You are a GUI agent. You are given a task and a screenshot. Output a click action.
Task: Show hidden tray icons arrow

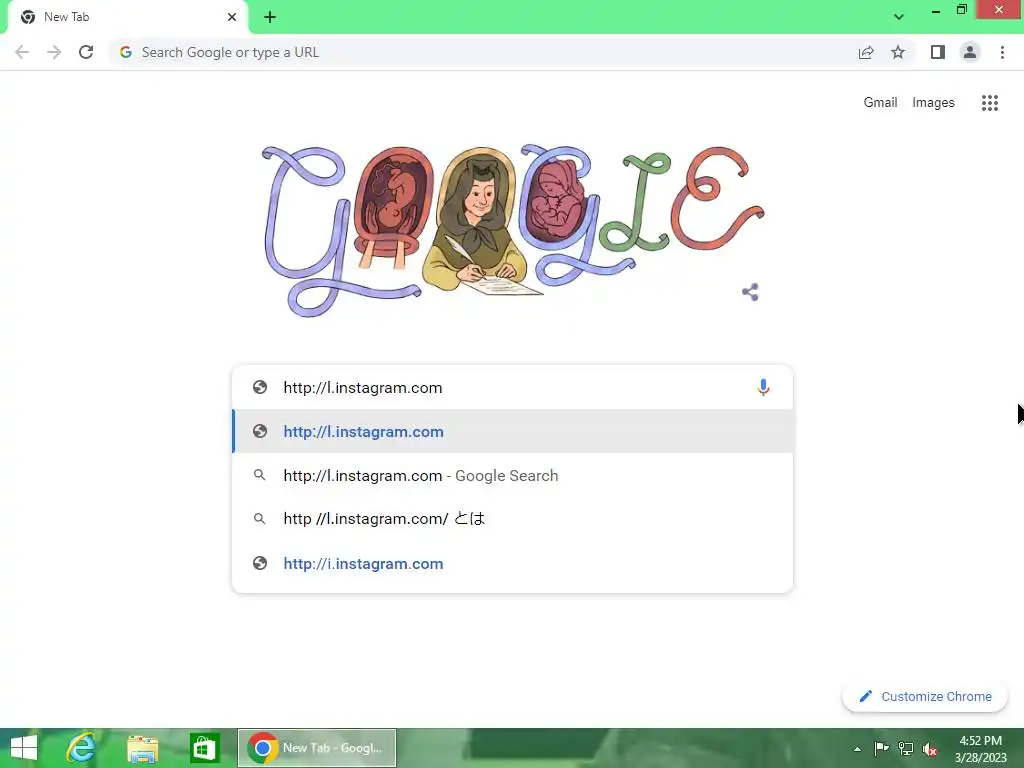(857, 749)
